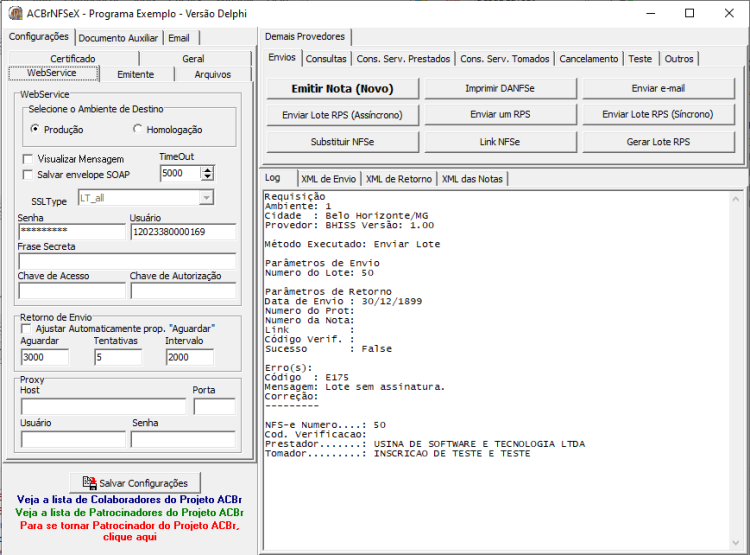Click the Proxy Host input field
This screenshot has width=750, height=555.
point(103,407)
